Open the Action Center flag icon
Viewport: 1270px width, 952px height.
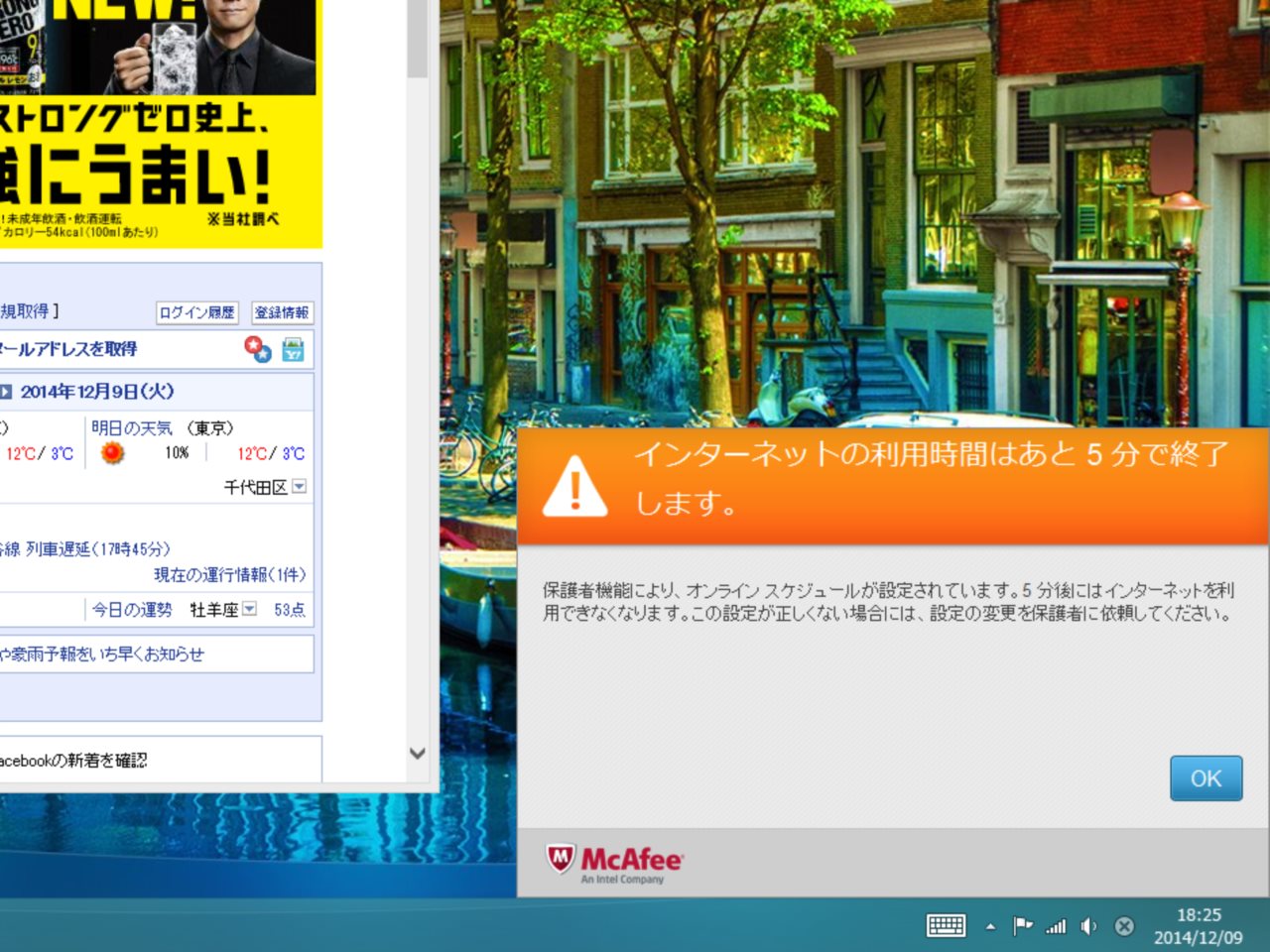click(x=1022, y=925)
